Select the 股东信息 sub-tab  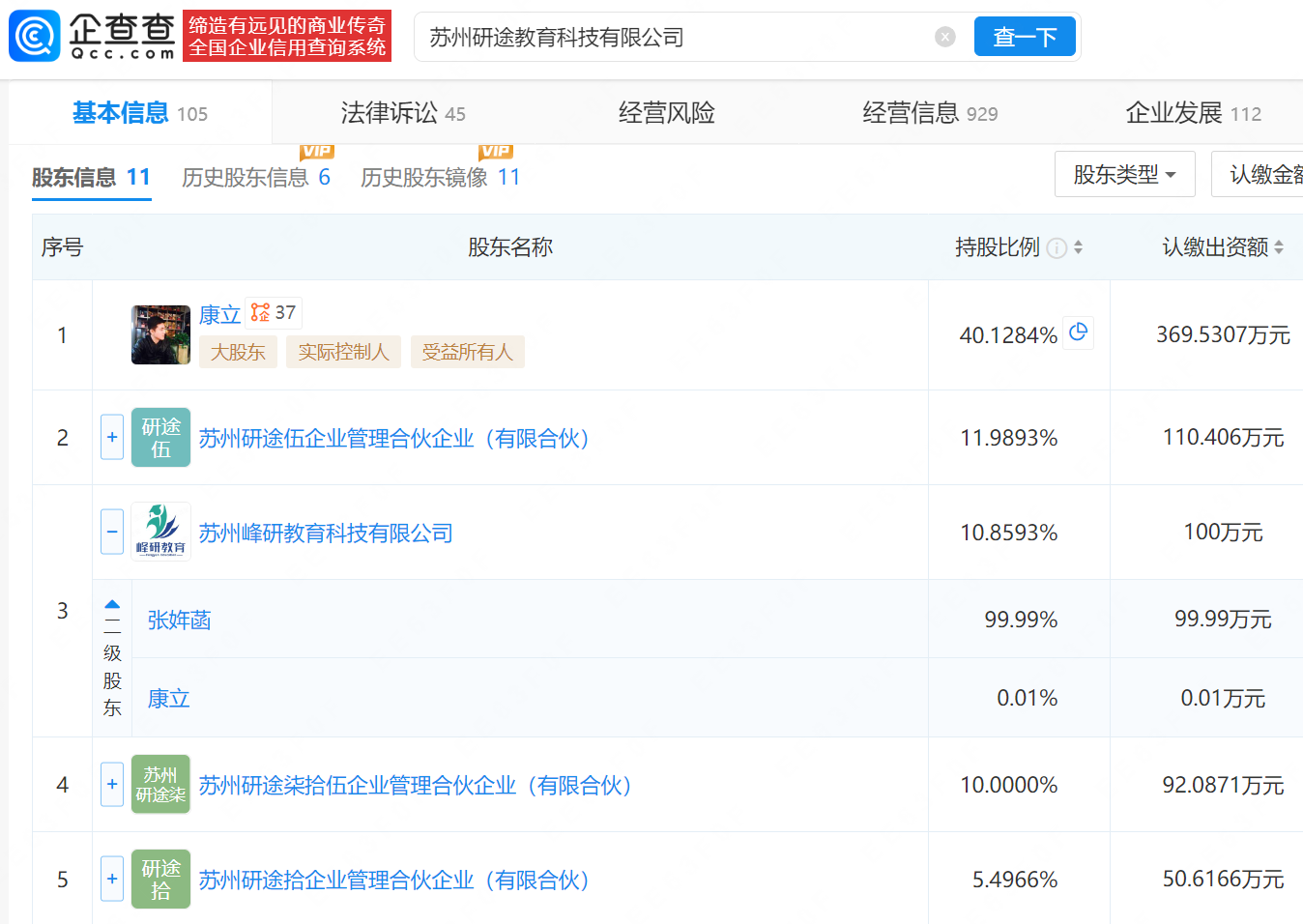click(x=92, y=178)
